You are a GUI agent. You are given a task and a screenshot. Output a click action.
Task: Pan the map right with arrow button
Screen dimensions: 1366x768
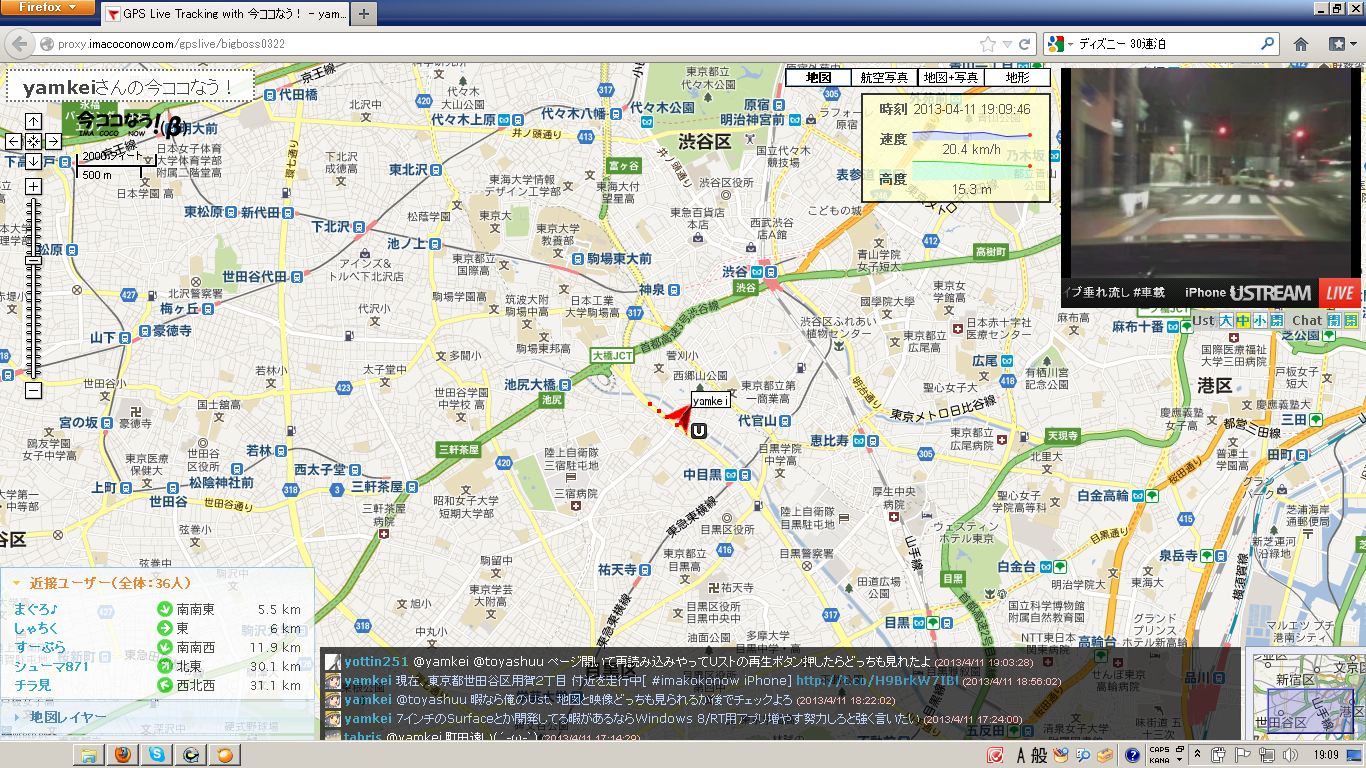coord(52,141)
